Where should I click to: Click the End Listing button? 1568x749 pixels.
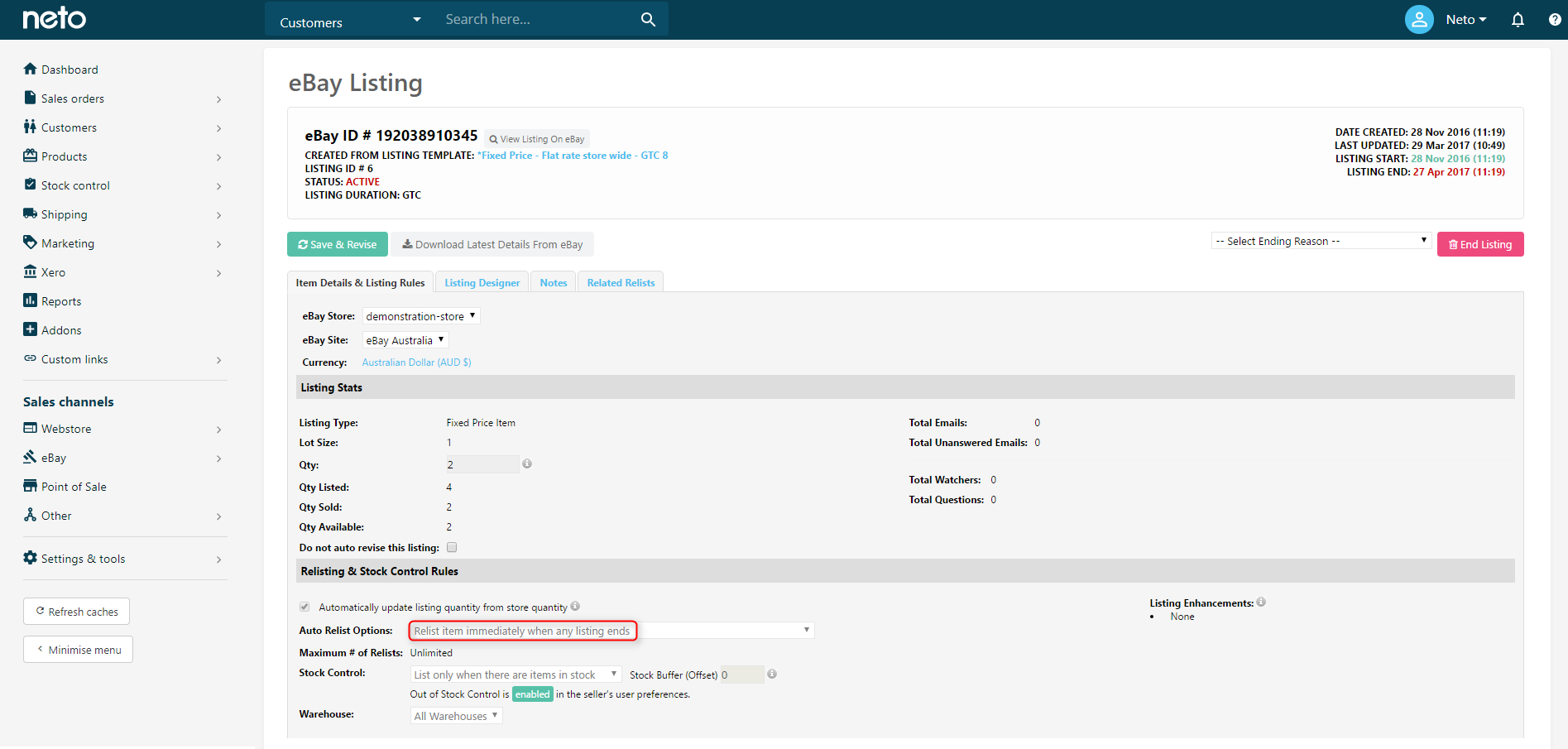point(1480,244)
